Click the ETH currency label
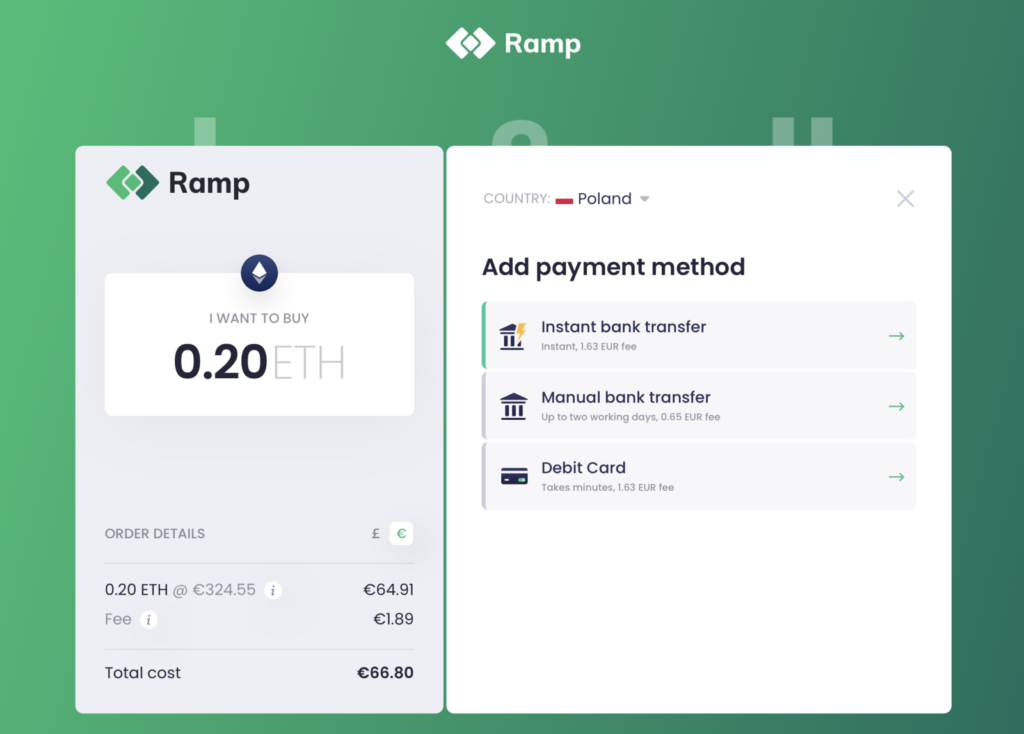This screenshot has height=734, width=1024. coord(309,362)
